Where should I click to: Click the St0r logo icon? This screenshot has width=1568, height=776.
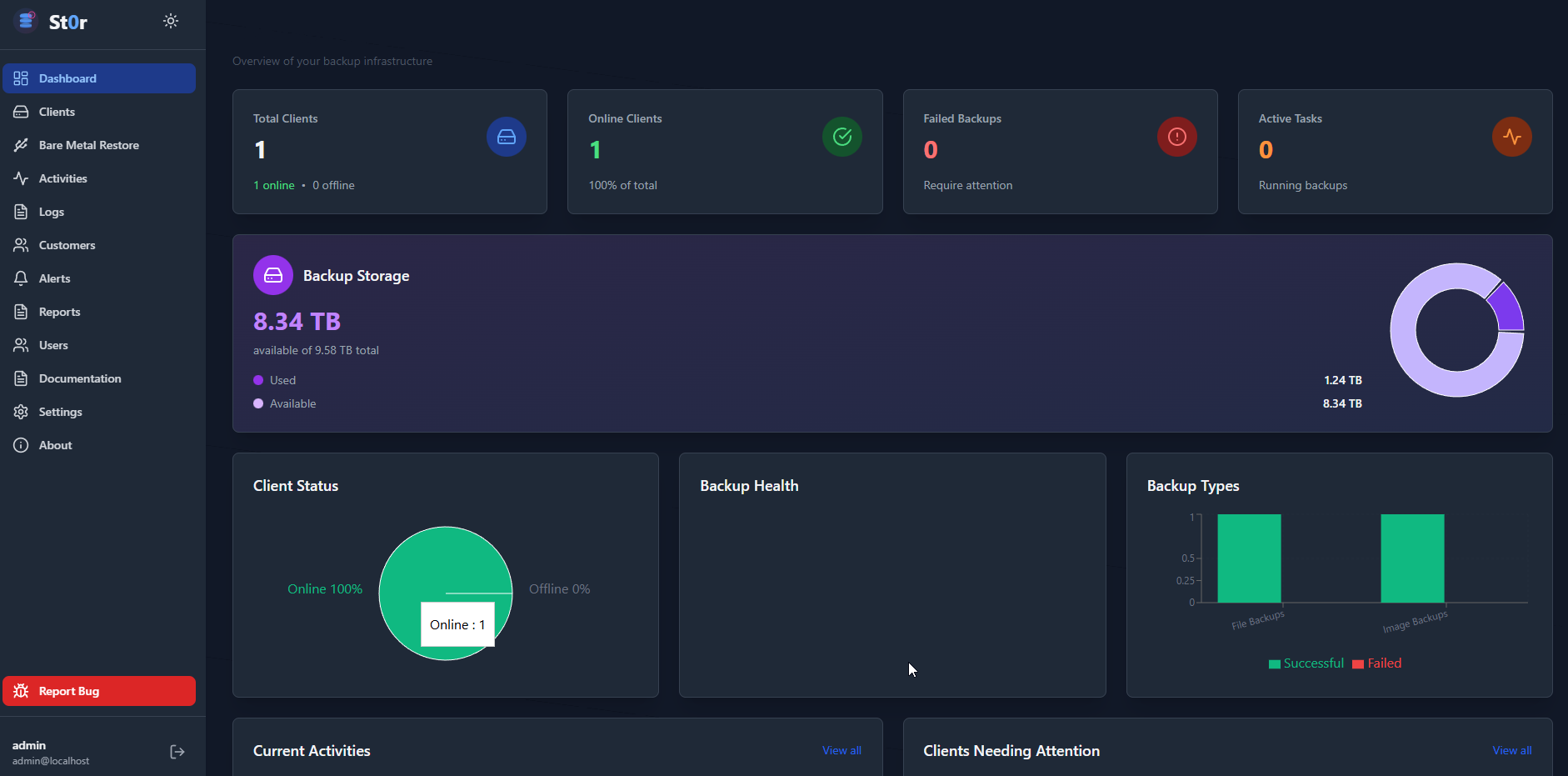[26, 21]
